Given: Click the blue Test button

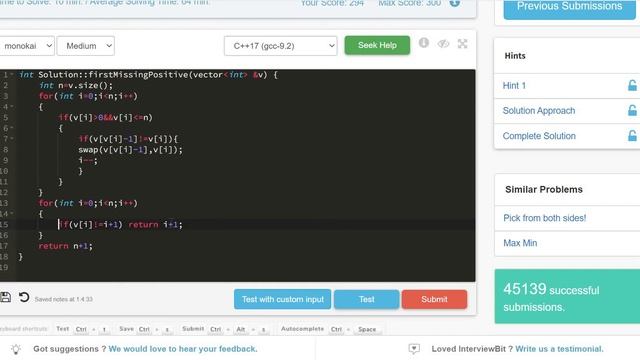Looking at the screenshot, I should click(367, 299).
